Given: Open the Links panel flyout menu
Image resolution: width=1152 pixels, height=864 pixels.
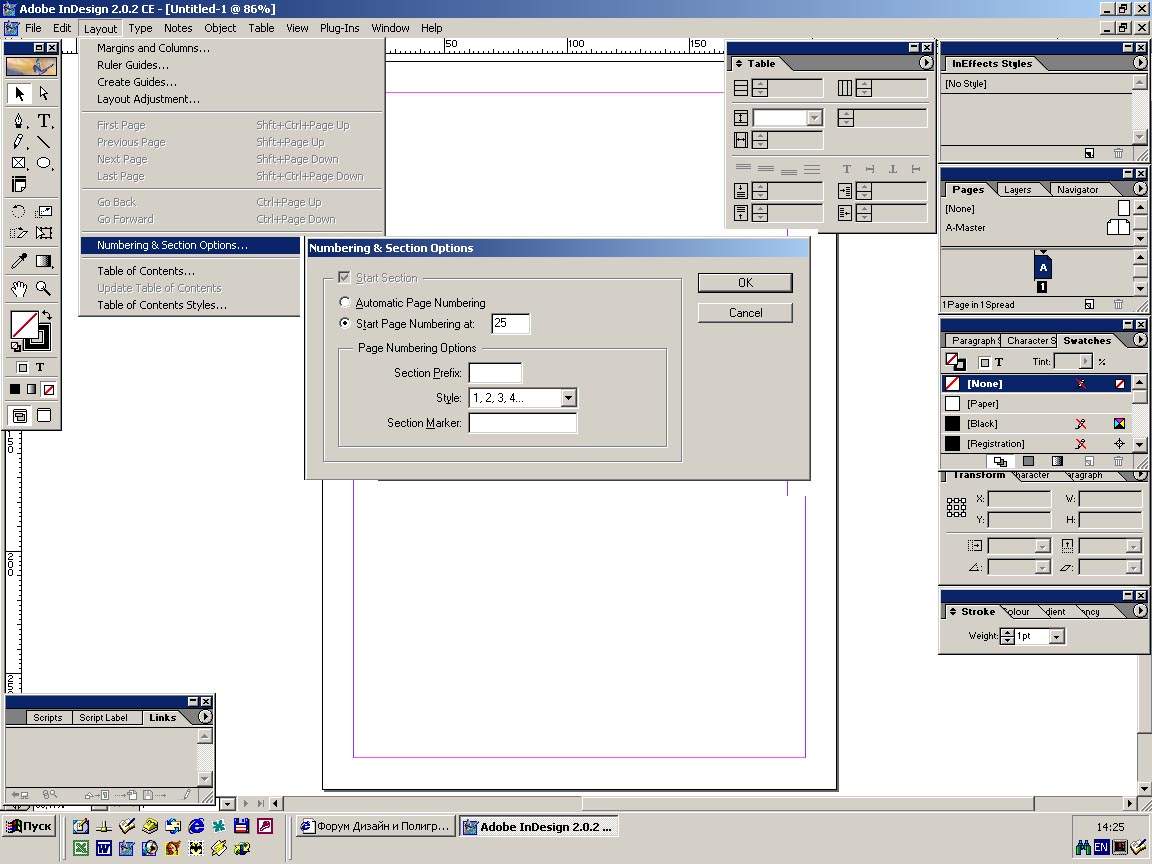Looking at the screenshot, I should pos(205,717).
